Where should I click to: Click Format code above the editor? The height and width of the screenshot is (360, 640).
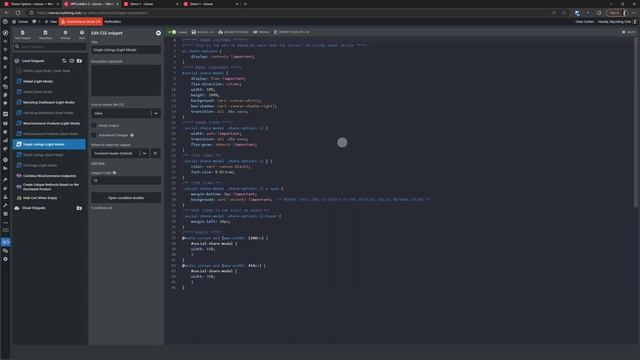291,32
